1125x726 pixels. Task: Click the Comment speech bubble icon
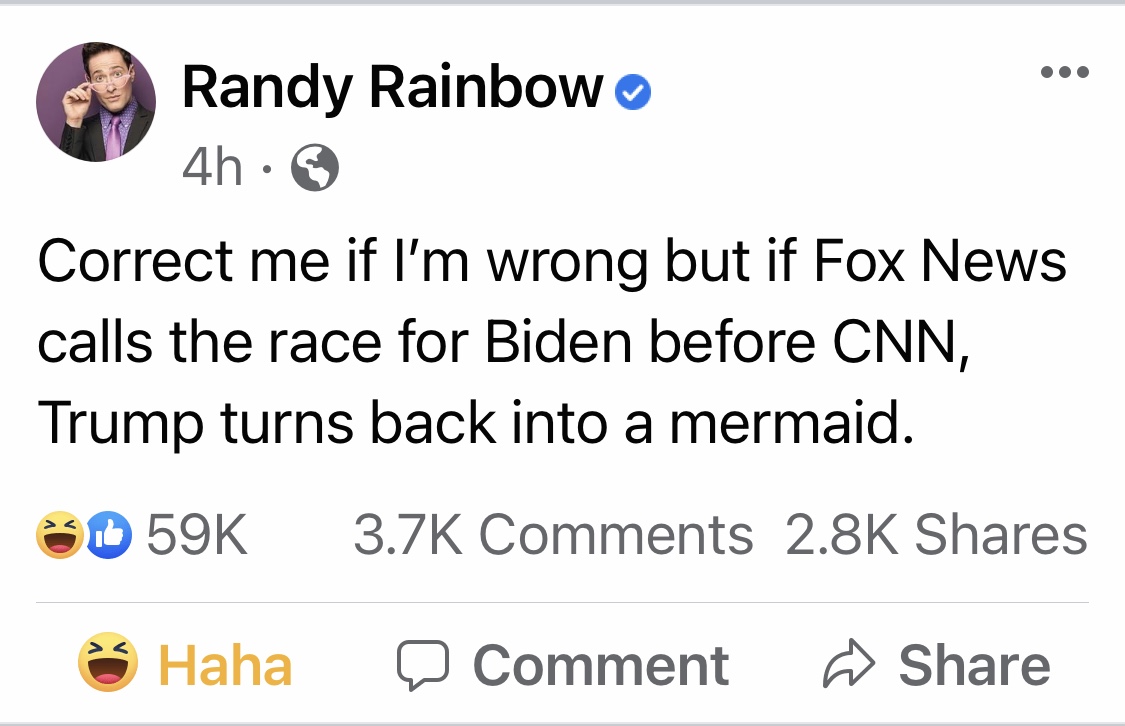[x=424, y=666]
